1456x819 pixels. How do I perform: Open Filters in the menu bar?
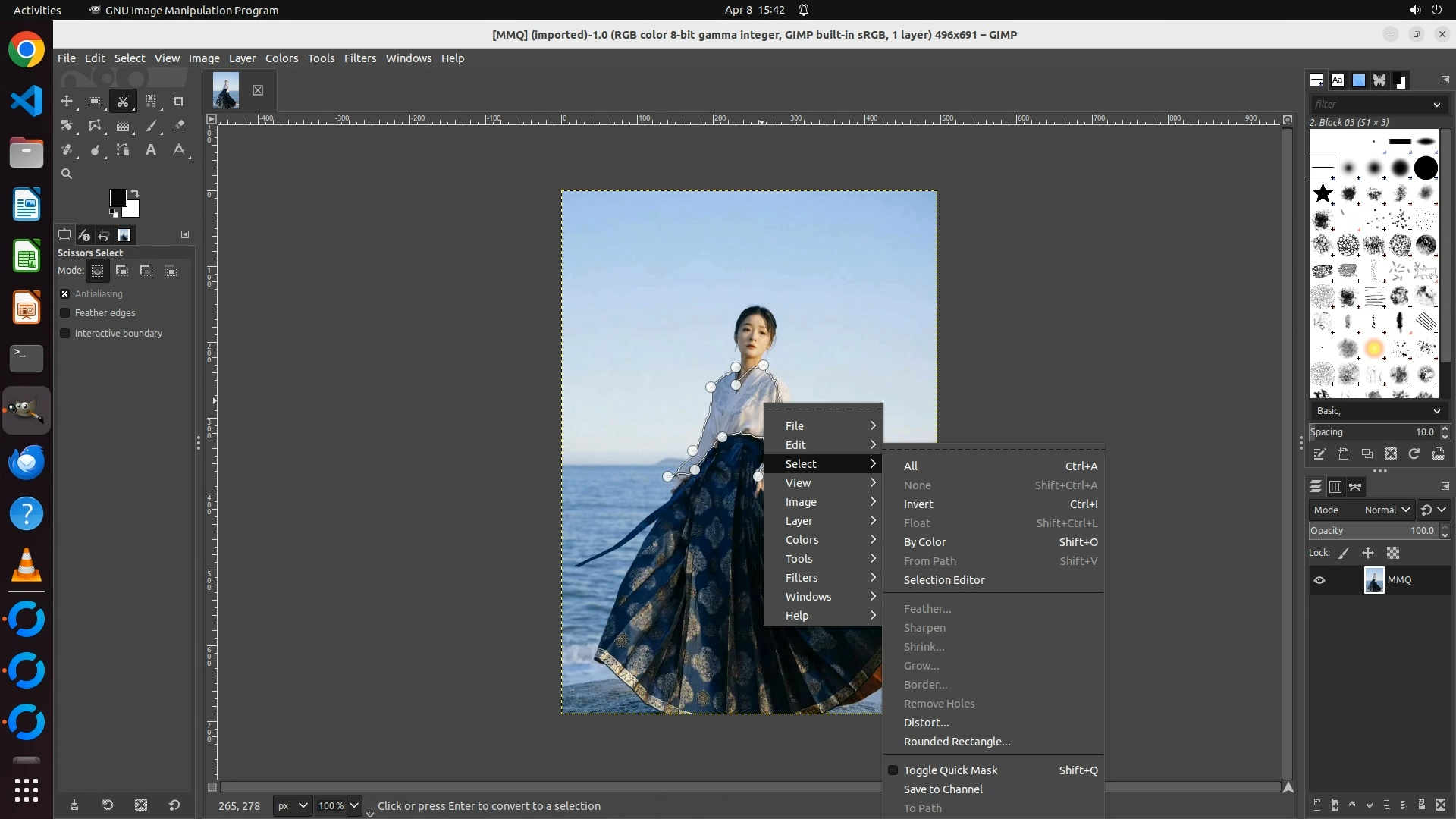[x=359, y=58]
